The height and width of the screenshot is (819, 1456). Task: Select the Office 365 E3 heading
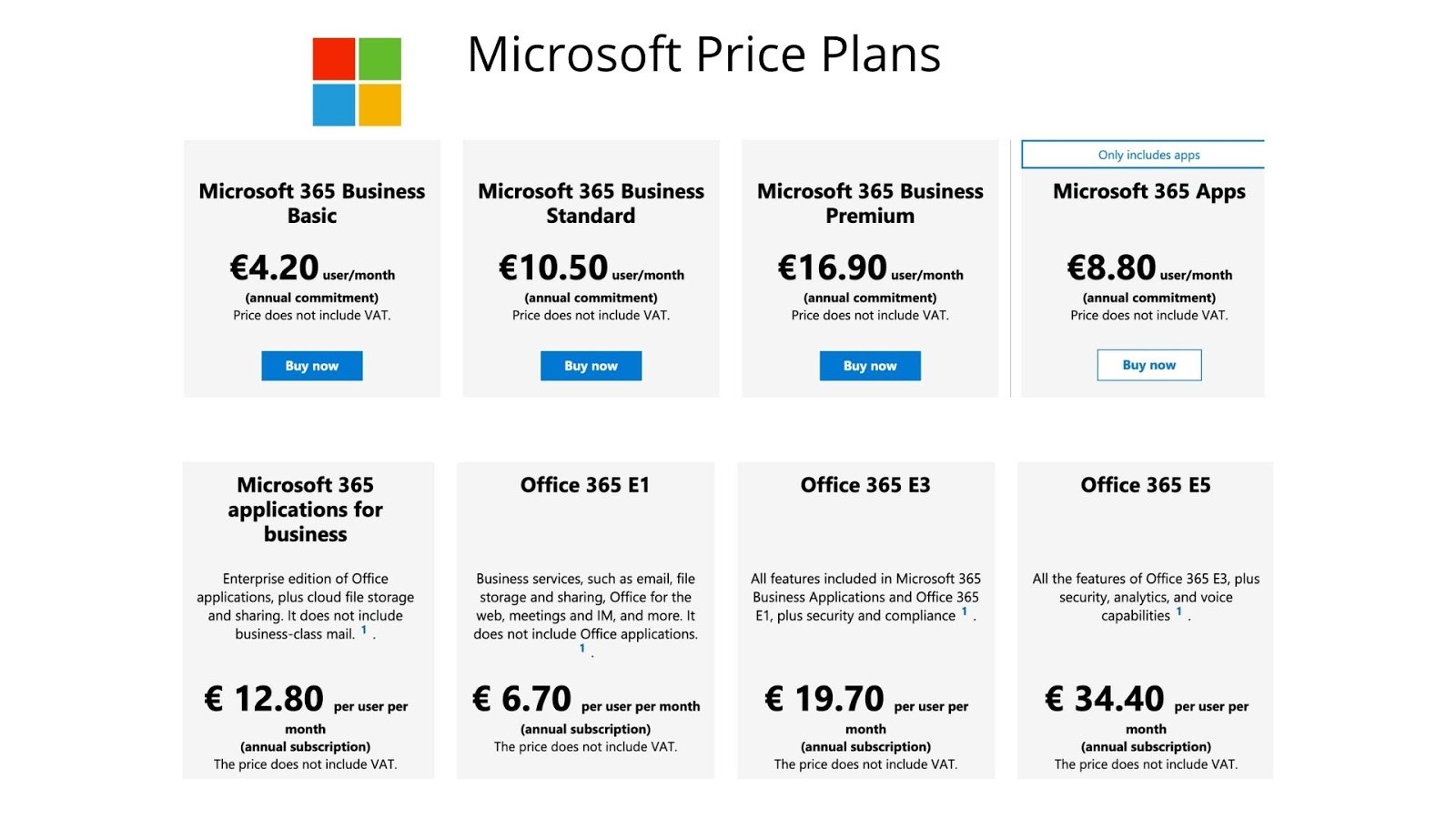pos(865,485)
